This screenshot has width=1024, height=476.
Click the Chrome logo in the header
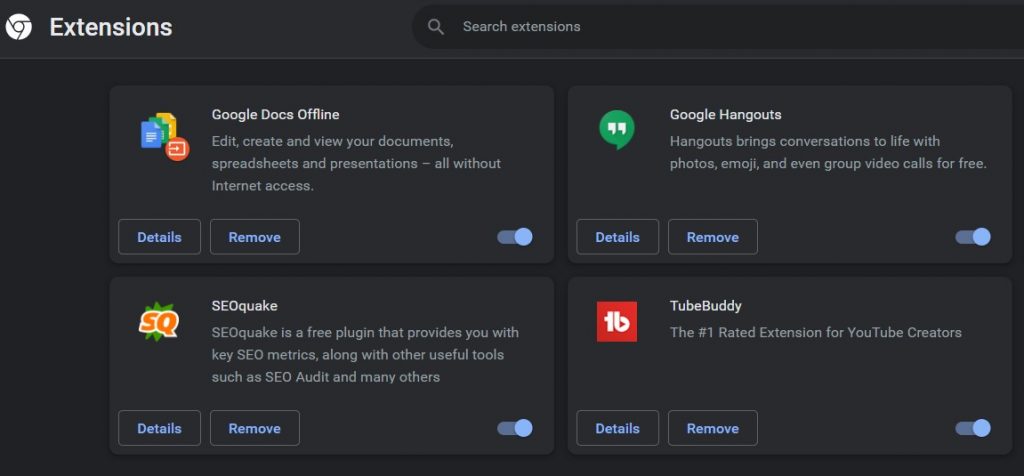18,27
